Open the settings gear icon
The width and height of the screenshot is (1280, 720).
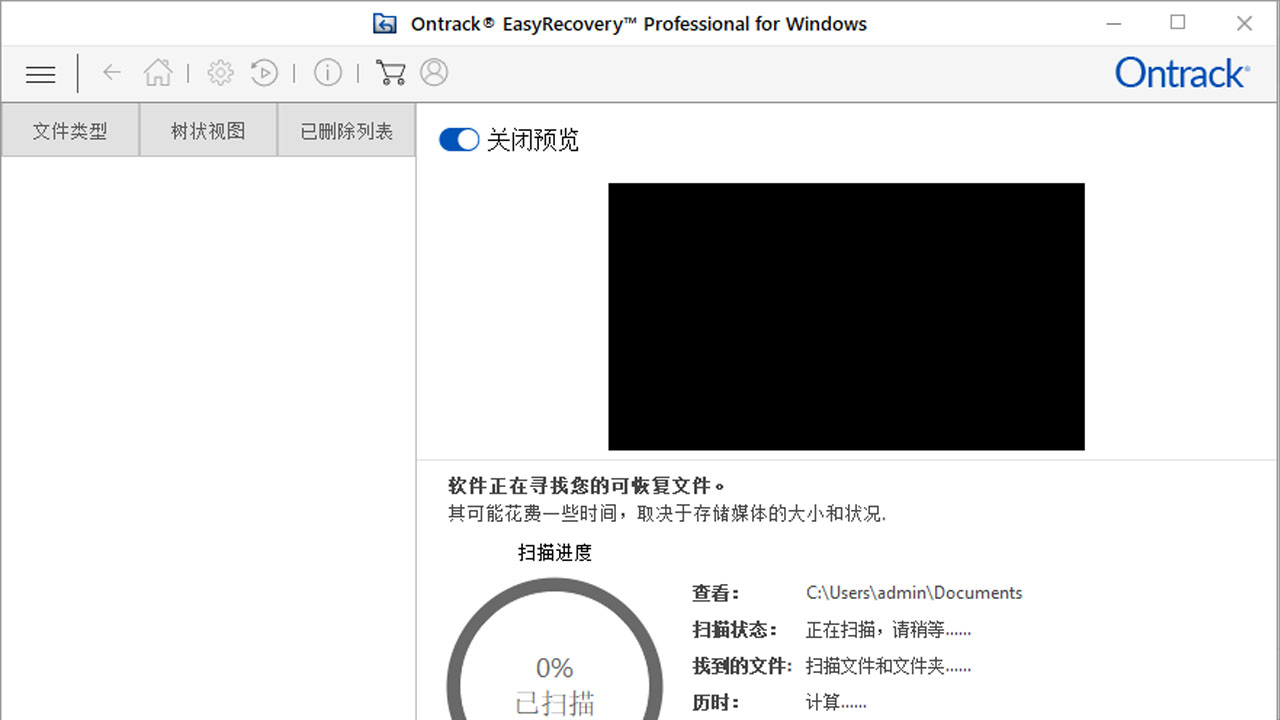pyautogui.click(x=220, y=72)
